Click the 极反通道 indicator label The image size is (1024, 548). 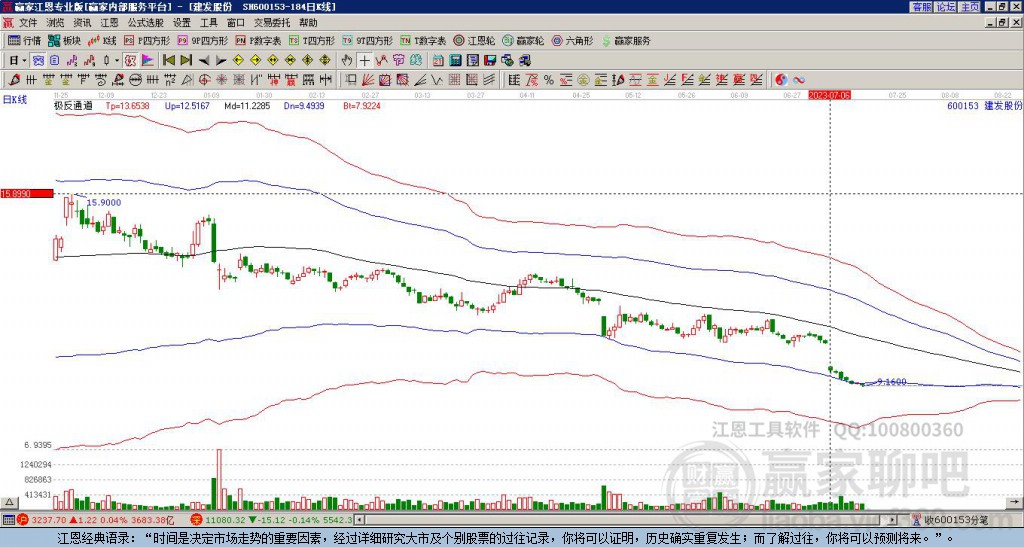[73, 105]
